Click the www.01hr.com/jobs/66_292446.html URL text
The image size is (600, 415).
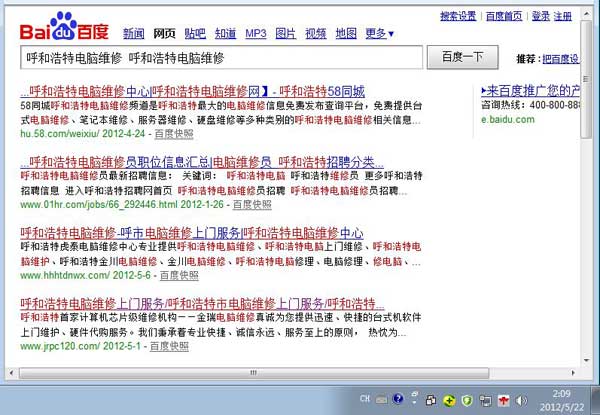click(x=99, y=205)
